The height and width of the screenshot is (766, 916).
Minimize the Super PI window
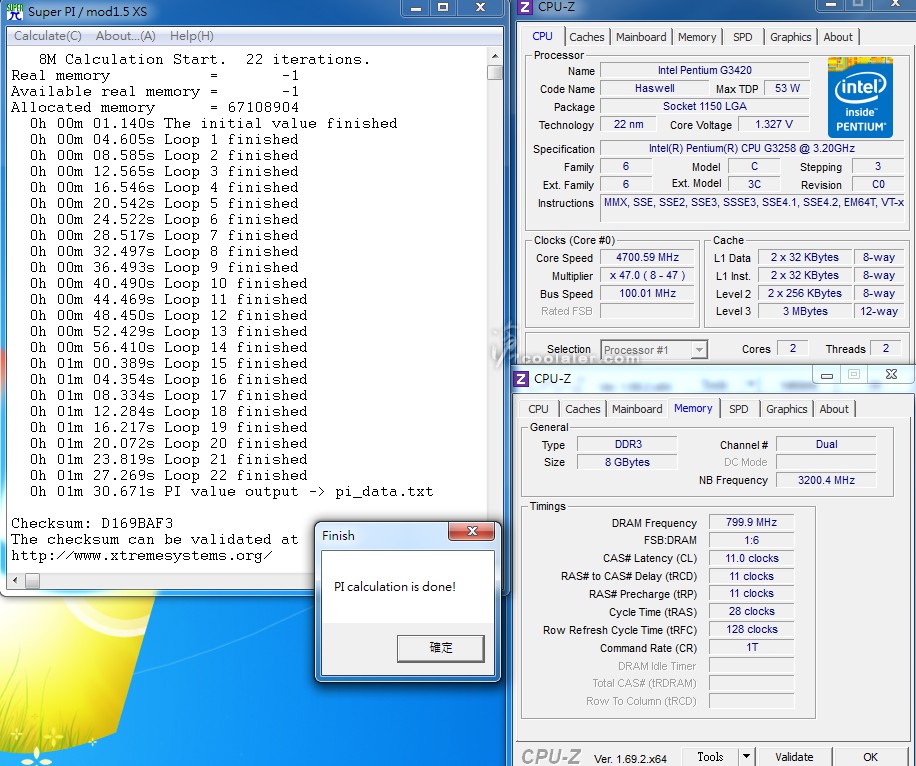click(416, 8)
